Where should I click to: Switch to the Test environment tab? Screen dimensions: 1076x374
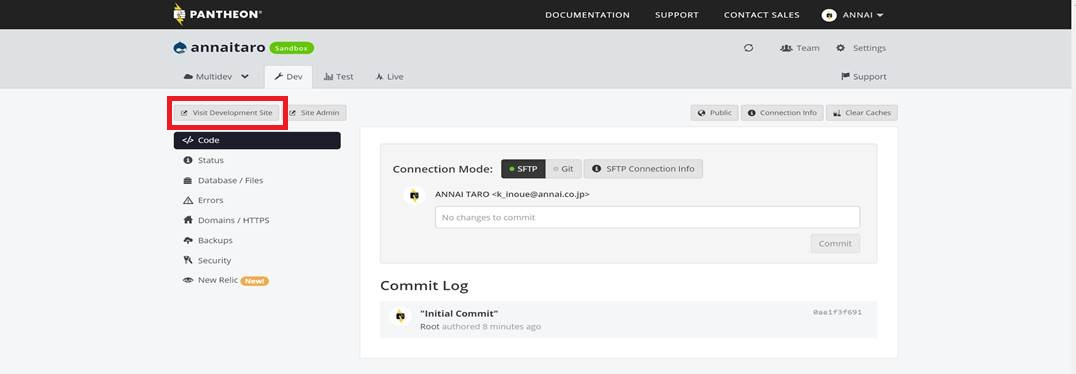[338, 77]
